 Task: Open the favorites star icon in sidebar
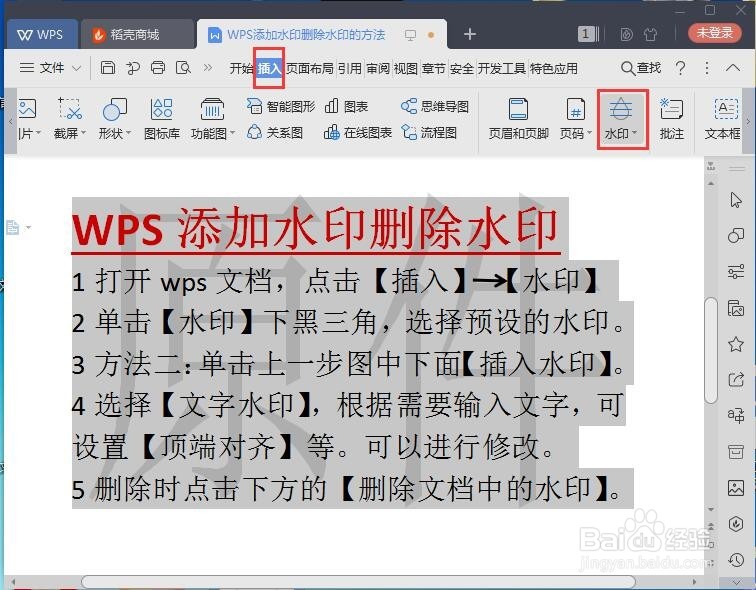tap(735, 344)
